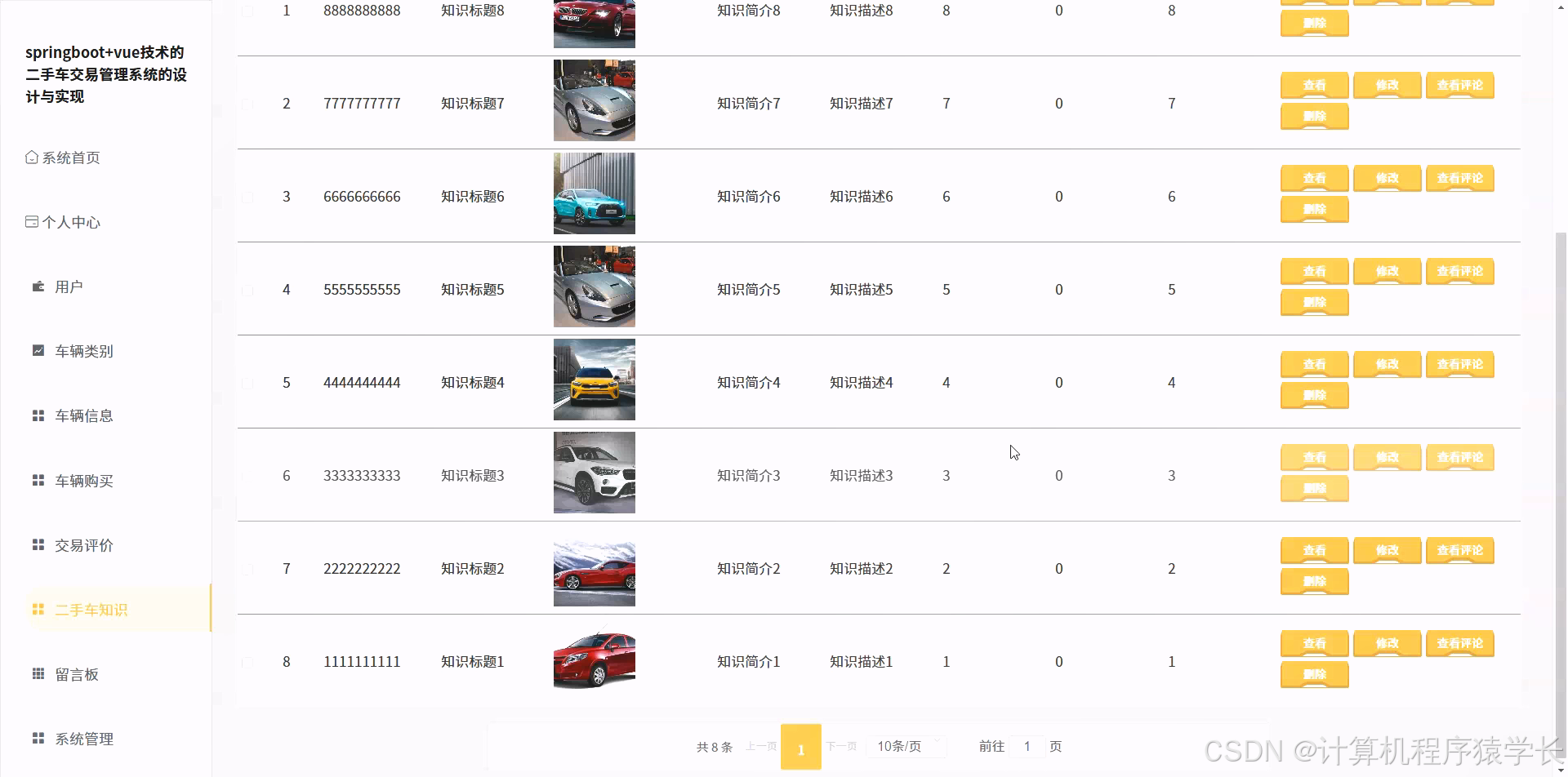Image resolution: width=1568 pixels, height=777 pixels.
Task: Click the 系统首页 home icon
Action: [32, 157]
